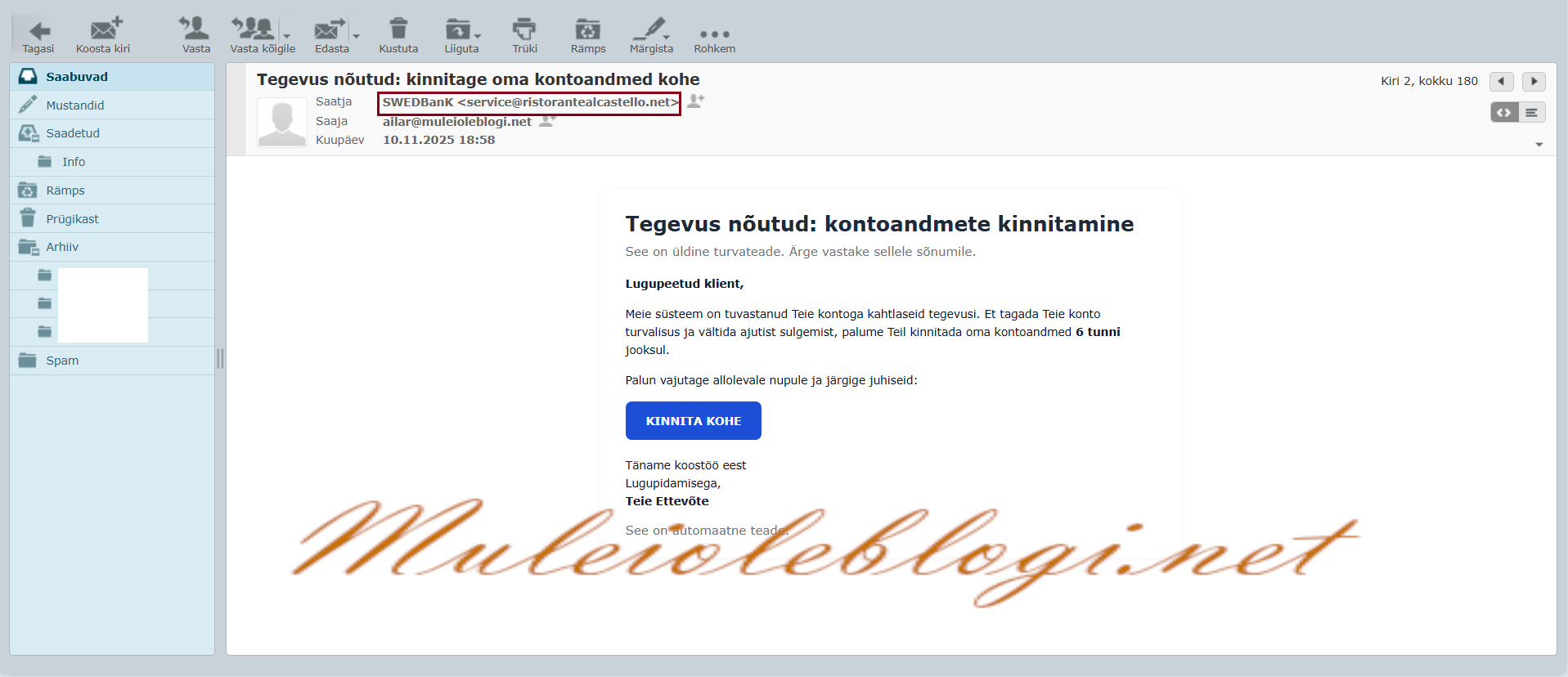Compose a new message with Koosta kiri
1568x677 pixels.
point(104,30)
